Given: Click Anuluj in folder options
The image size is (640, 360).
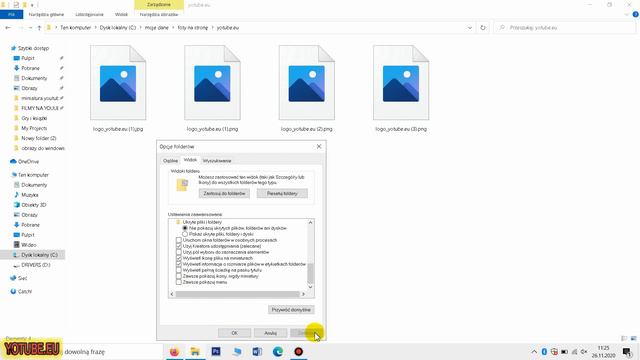Looking at the screenshot, I should (270, 333).
